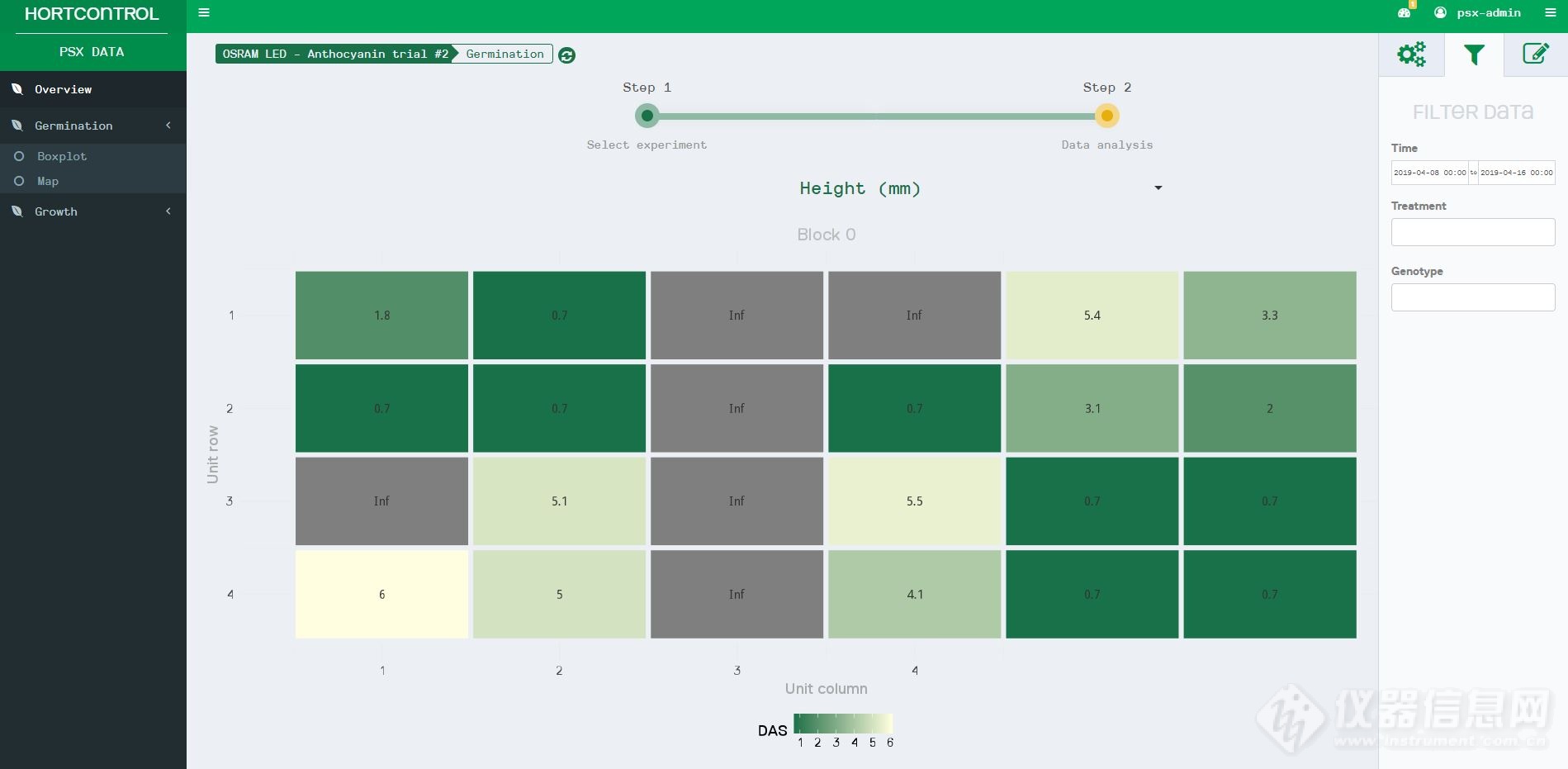1568x769 pixels.
Task: Select heatmap cell with value 5
Action: [x=559, y=594]
